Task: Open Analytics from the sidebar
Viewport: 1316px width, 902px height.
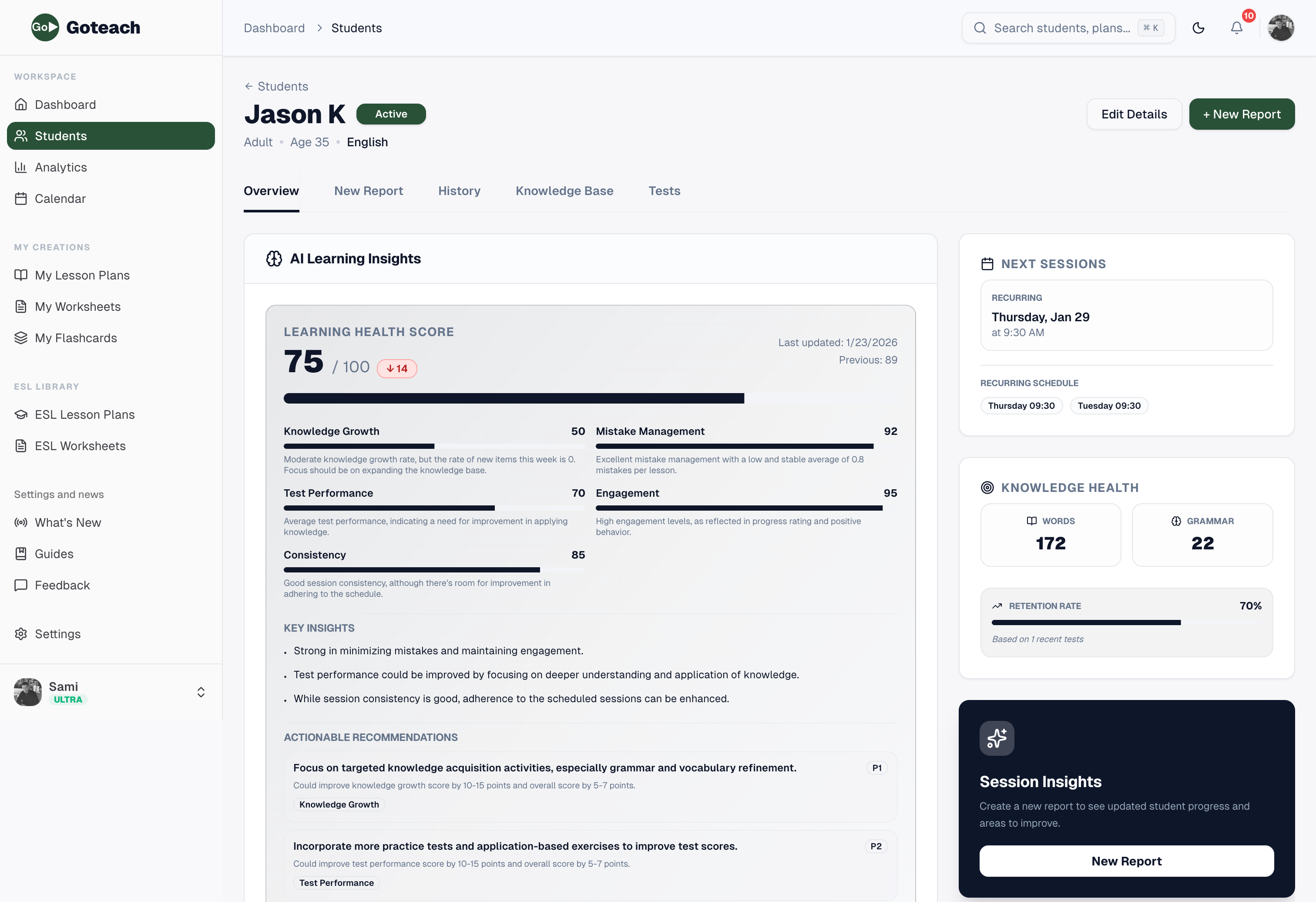Action: (60, 167)
